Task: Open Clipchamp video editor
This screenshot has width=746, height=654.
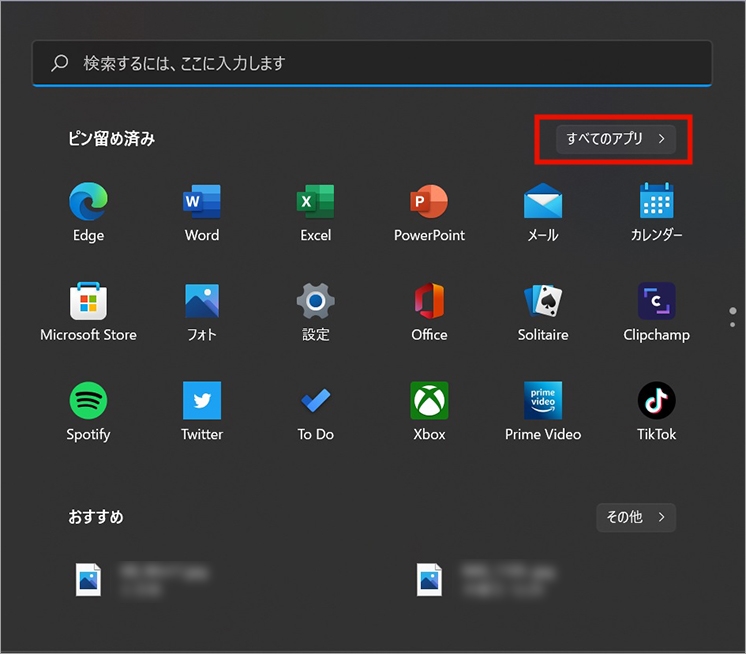Action: point(656,312)
